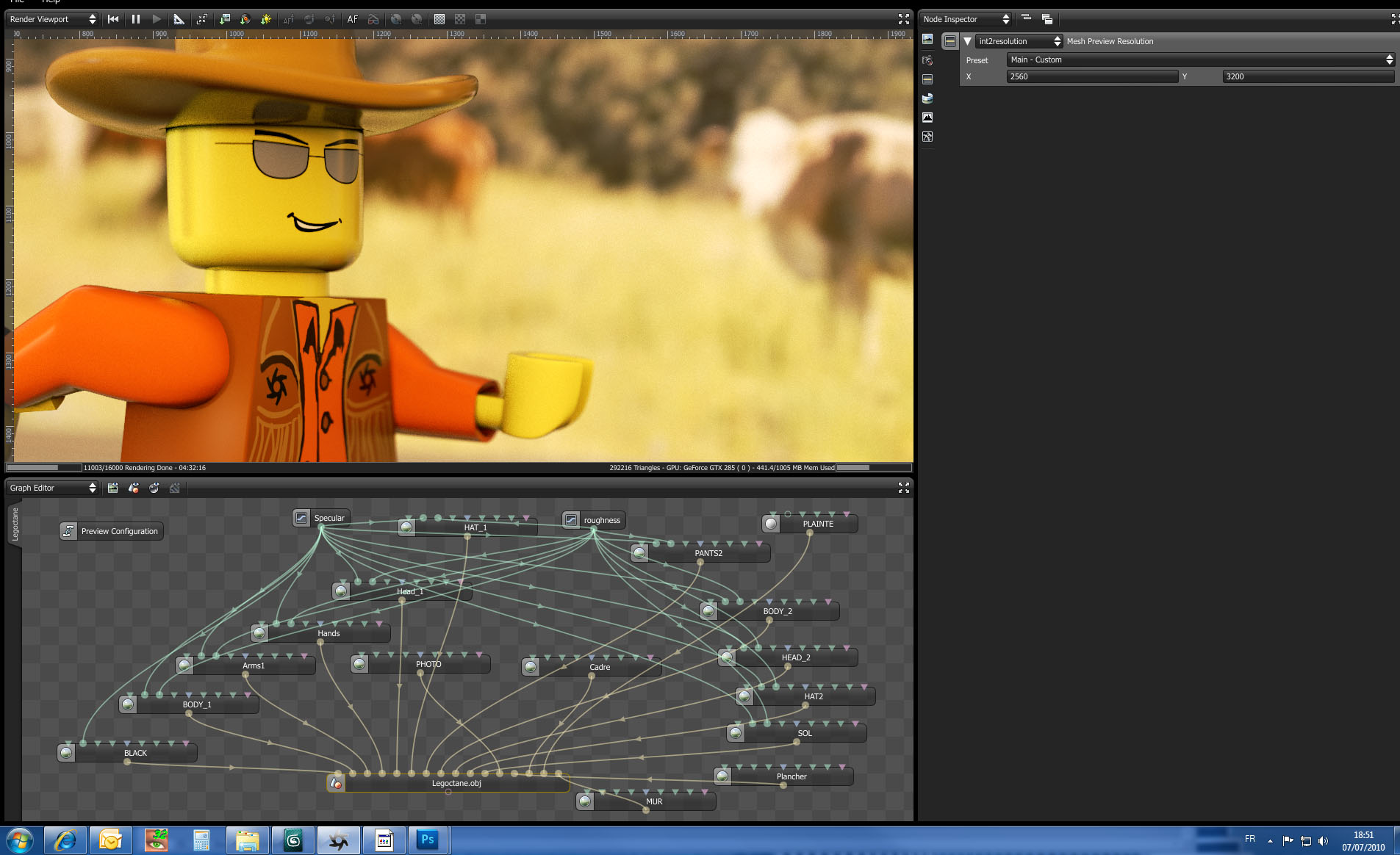
Task: Open the int2resolution node type dropdown
Action: 1019,41
